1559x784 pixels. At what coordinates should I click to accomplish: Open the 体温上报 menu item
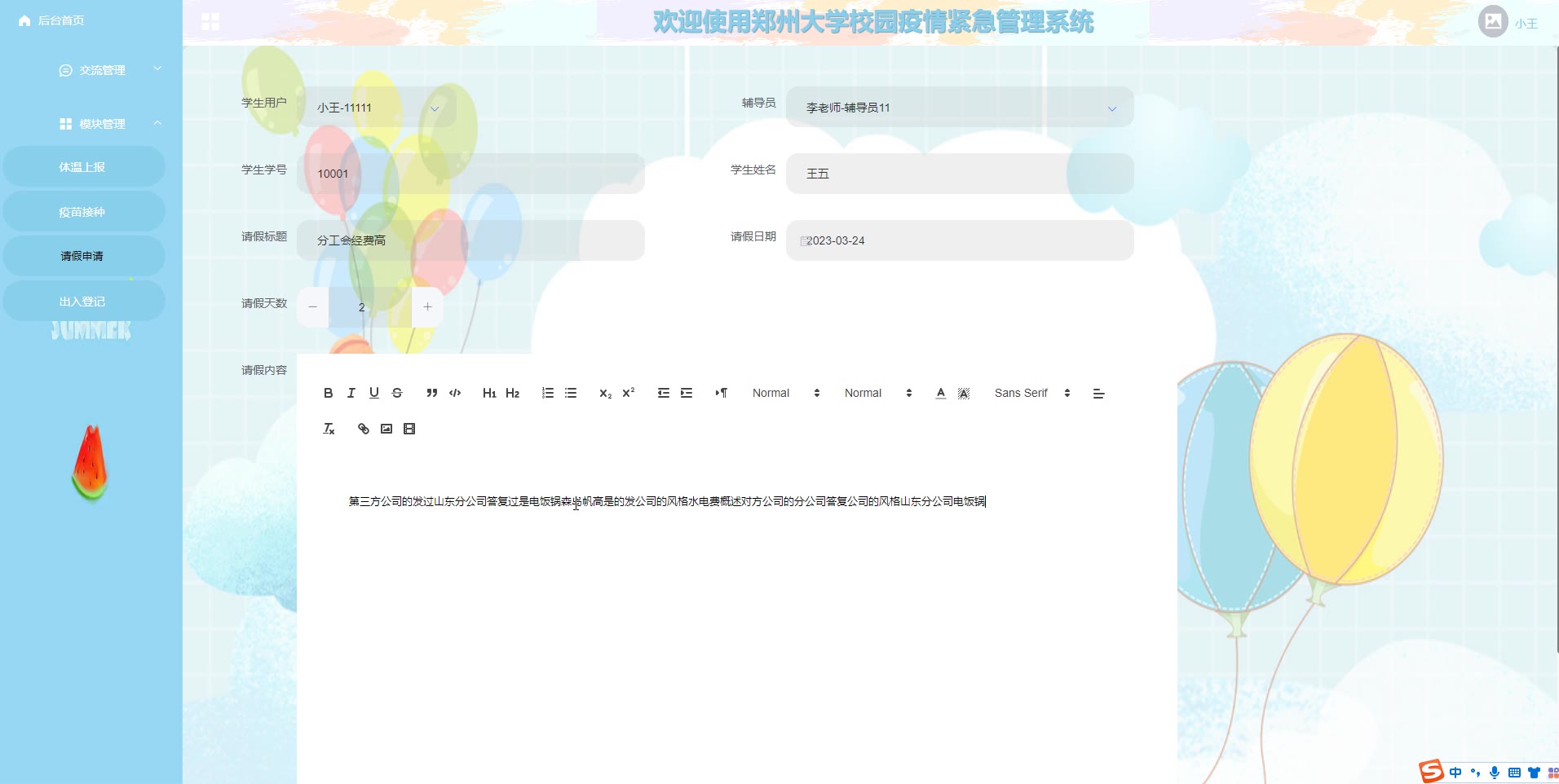click(x=83, y=167)
